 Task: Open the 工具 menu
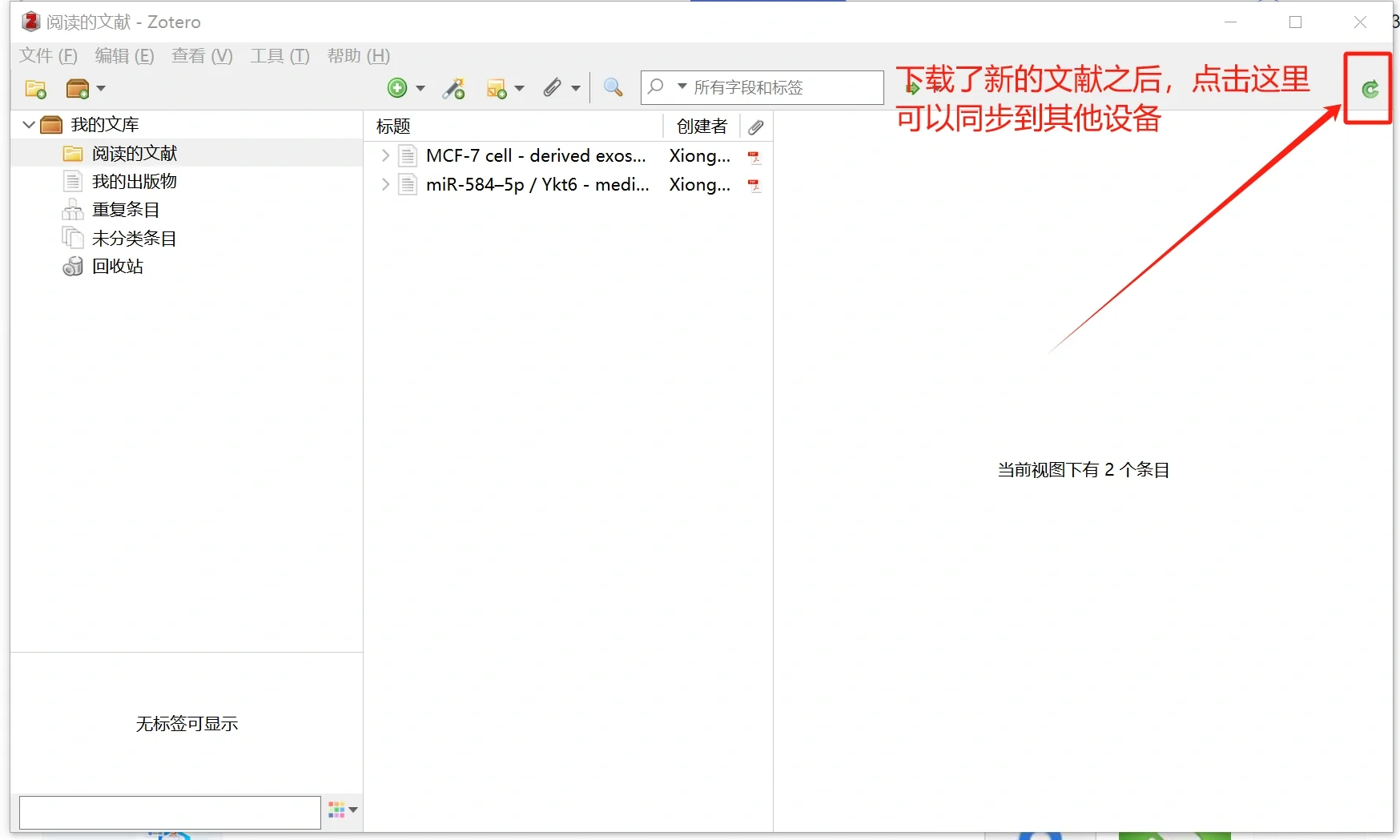pos(279,56)
